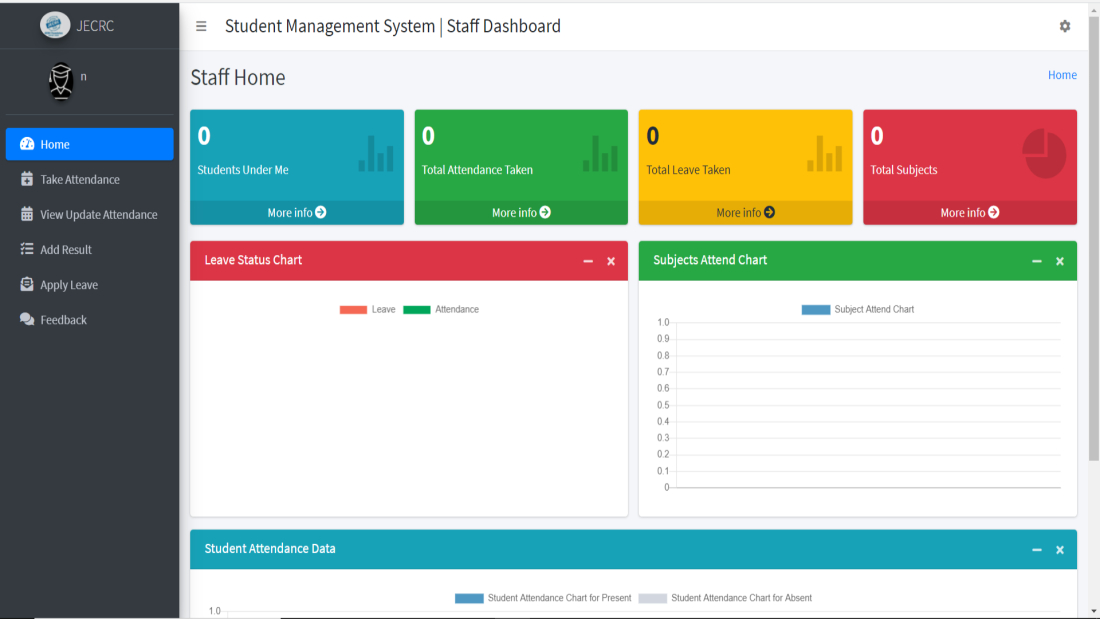The width and height of the screenshot is (1100, 619).
Task: Click the Home breadcrumb link
Action: 1062,75
